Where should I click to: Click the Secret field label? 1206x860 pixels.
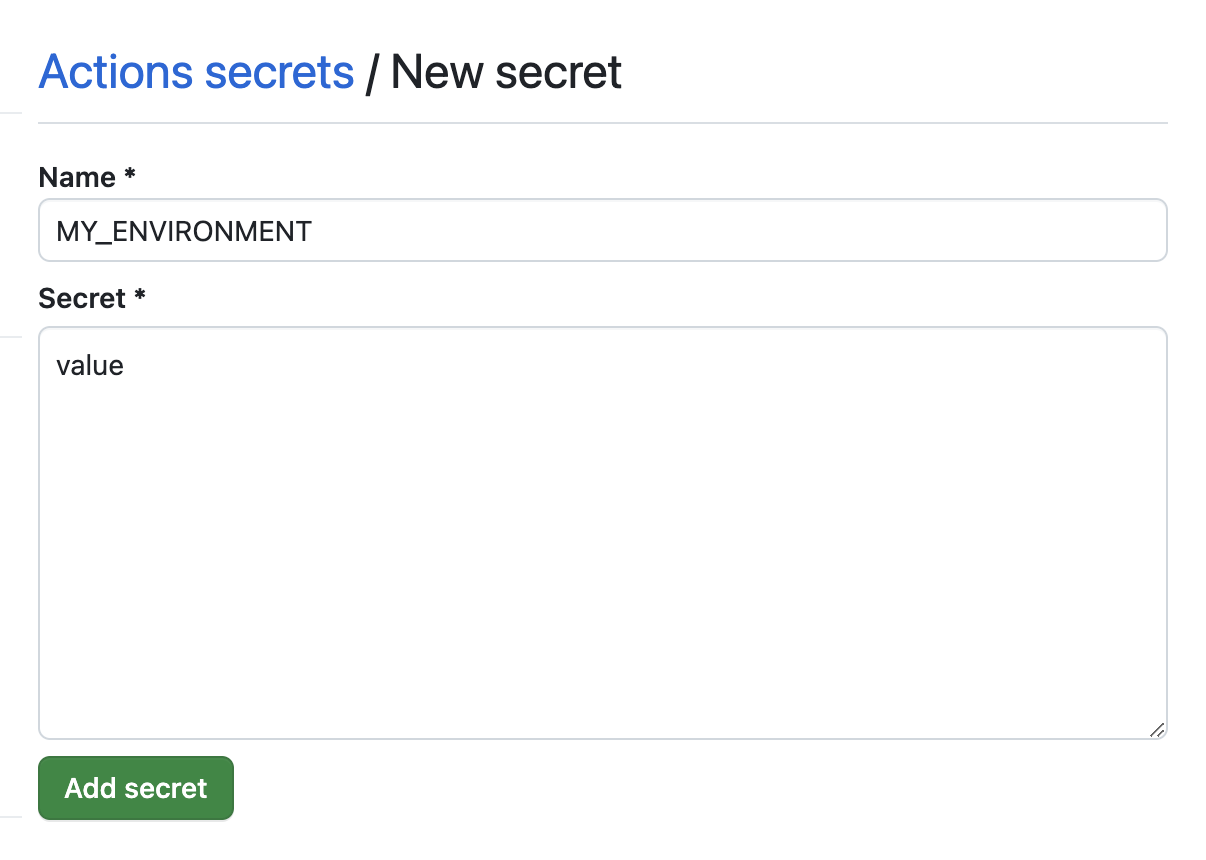82,298
